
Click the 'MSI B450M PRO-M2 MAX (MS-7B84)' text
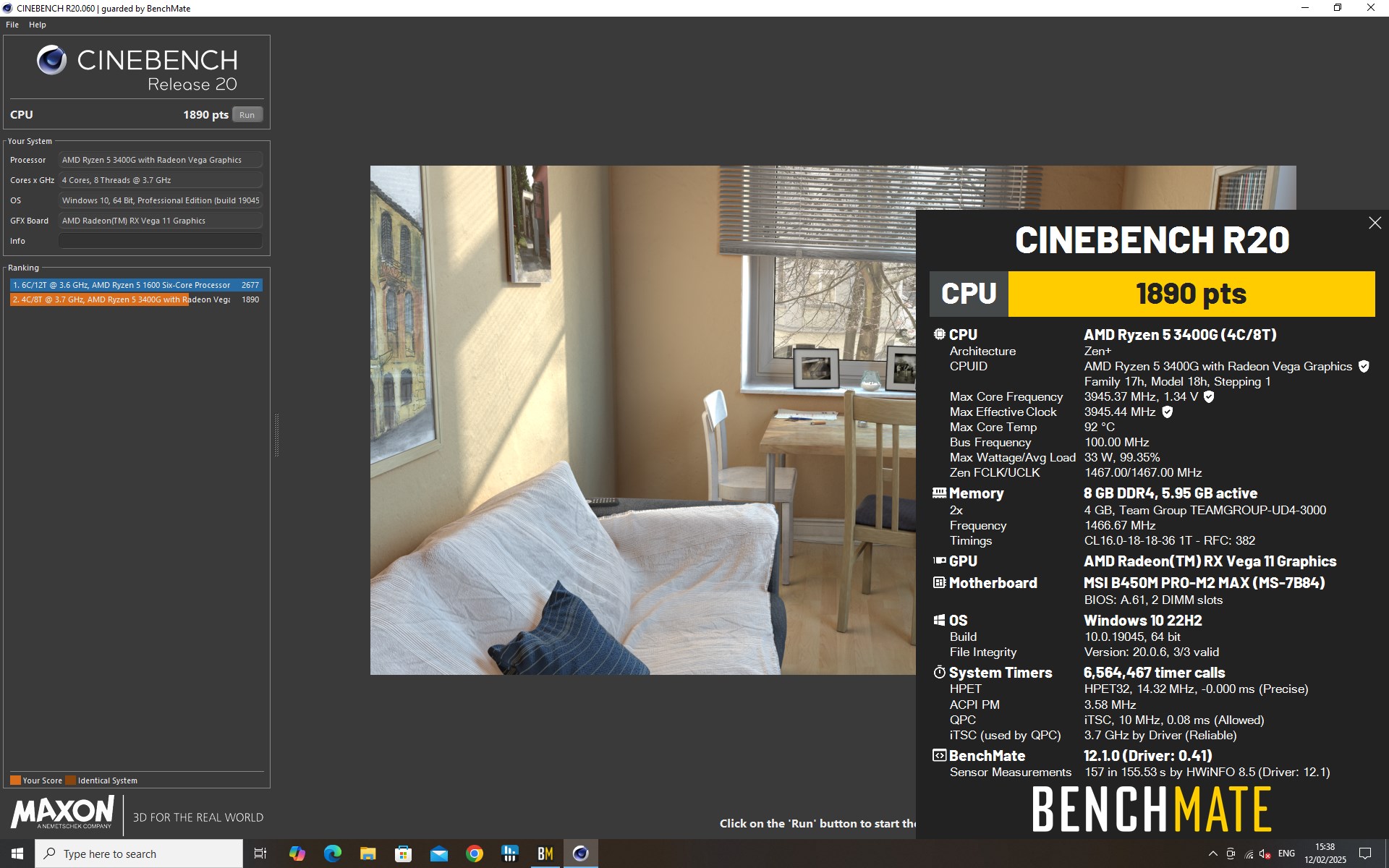point(1204,583)
